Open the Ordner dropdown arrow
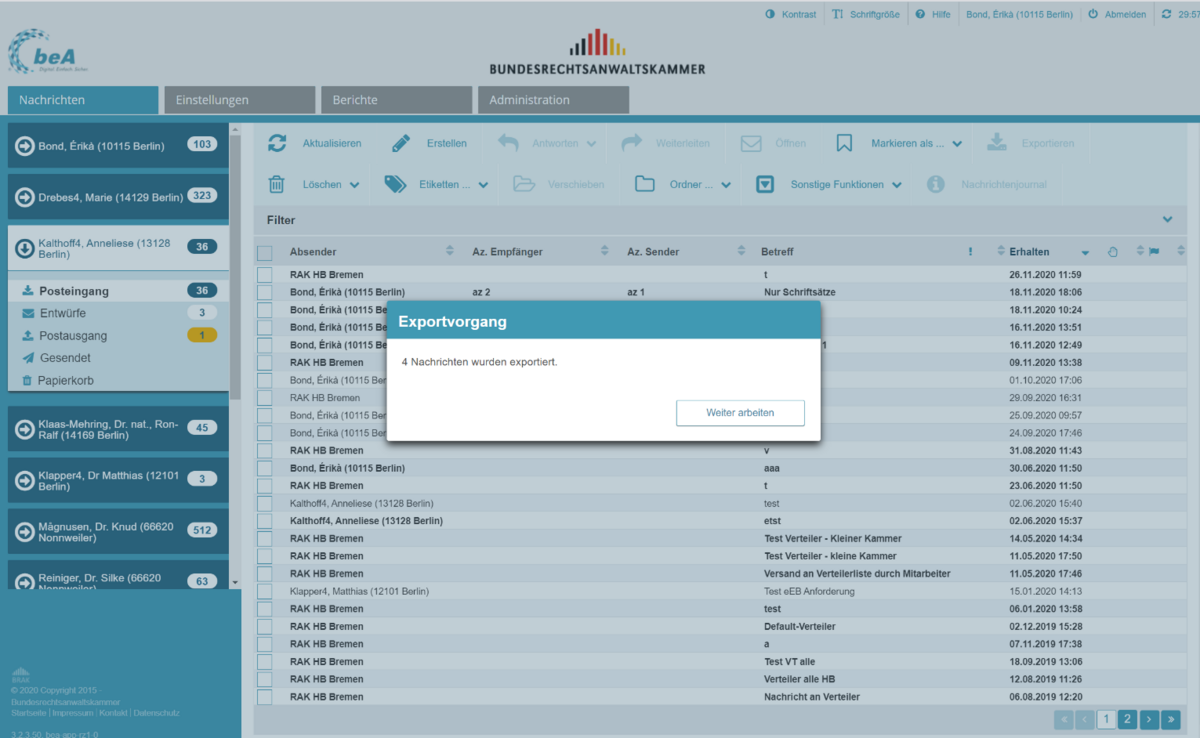Screen dimensions: 1200x738 (x=726, y=185)
